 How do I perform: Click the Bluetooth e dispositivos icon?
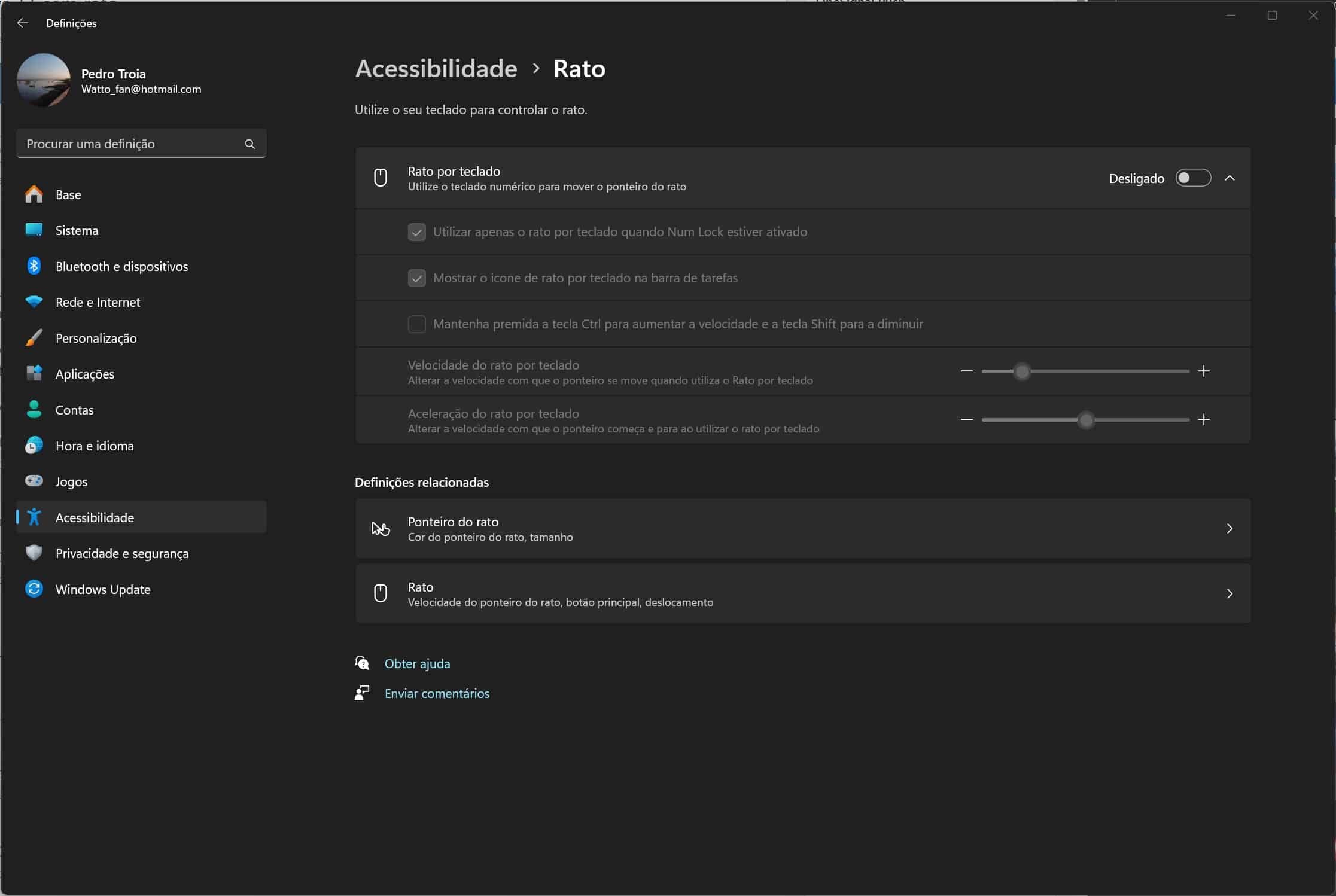[x=34, y=266]
